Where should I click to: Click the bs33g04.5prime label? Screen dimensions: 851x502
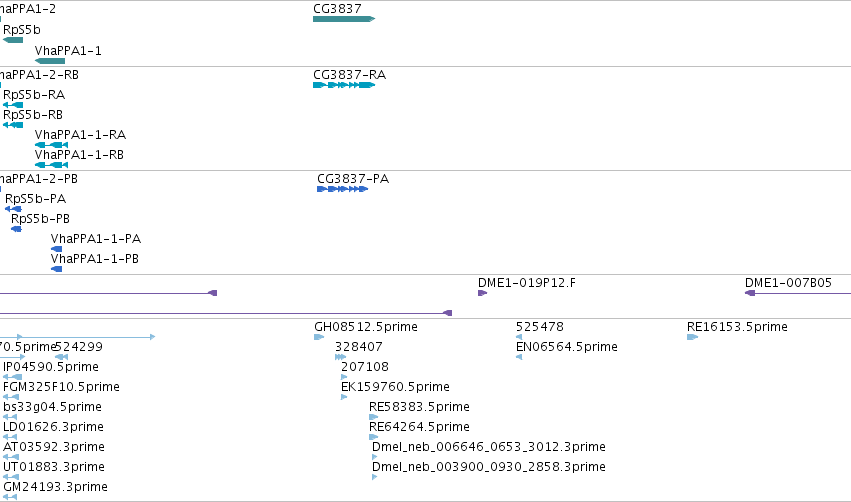coord(52,407)
